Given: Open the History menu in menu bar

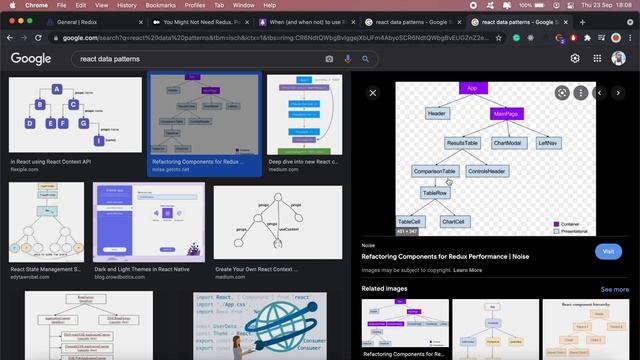Looking at the screenshot, I should (127, 5).
